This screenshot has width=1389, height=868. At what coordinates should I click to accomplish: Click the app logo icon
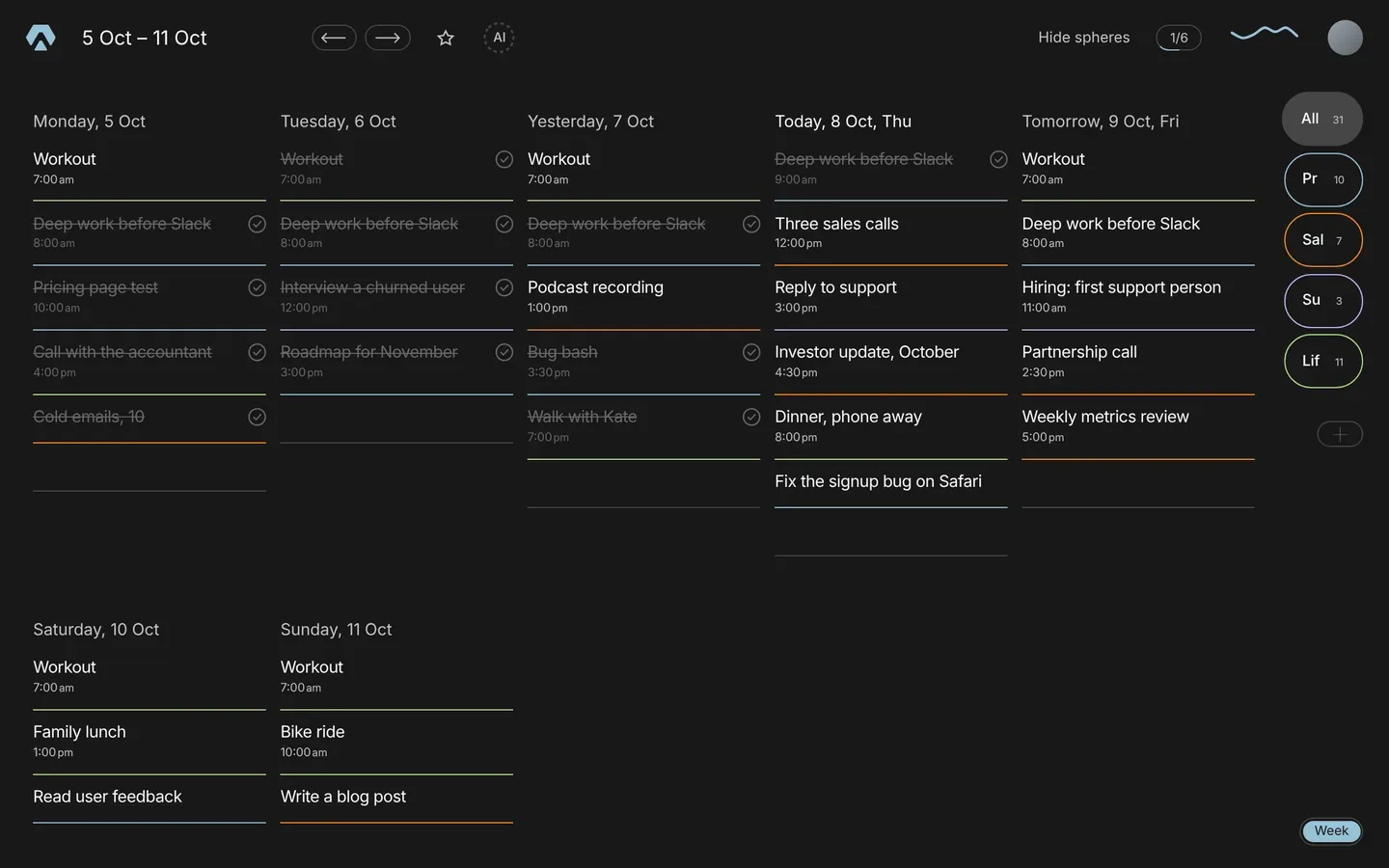(41, 38)
